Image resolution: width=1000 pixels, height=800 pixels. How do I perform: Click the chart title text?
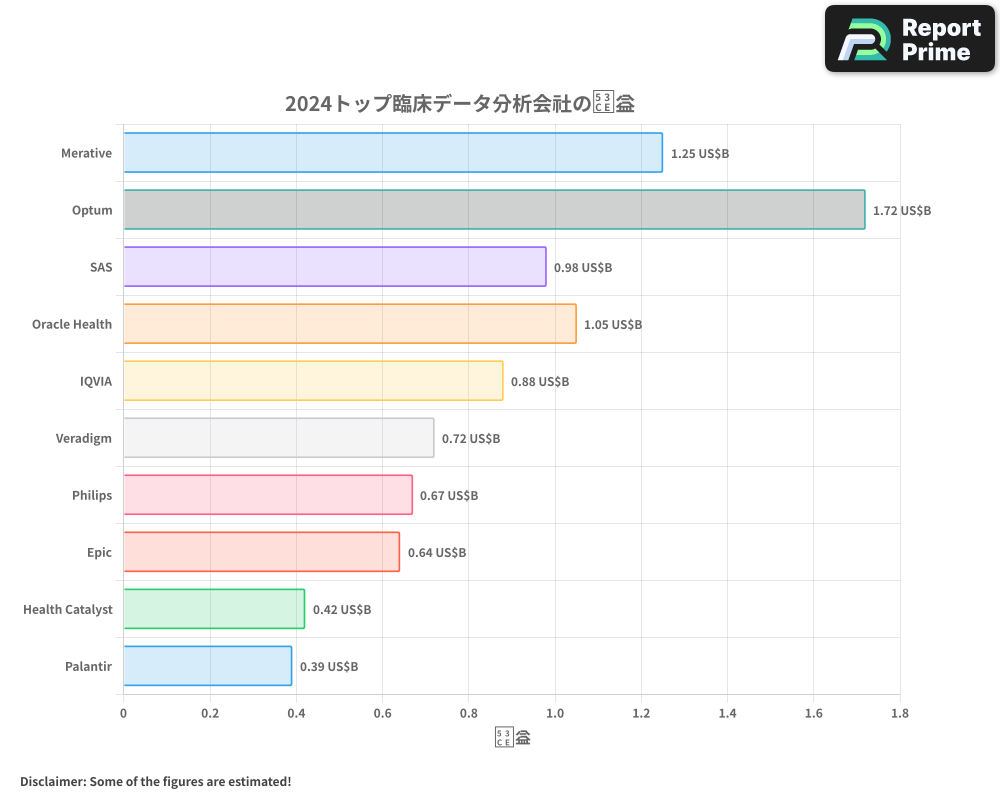(x=460, y=104)
